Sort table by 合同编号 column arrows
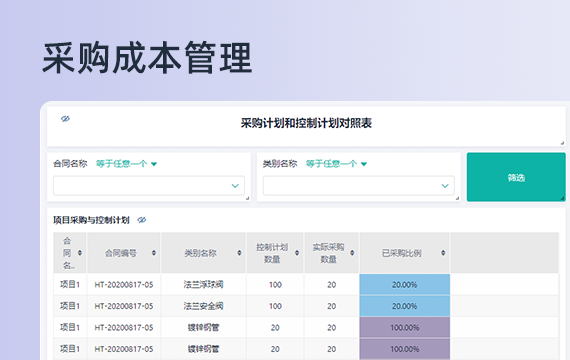The height and width of the screenshot is (360, 570). 154,253
